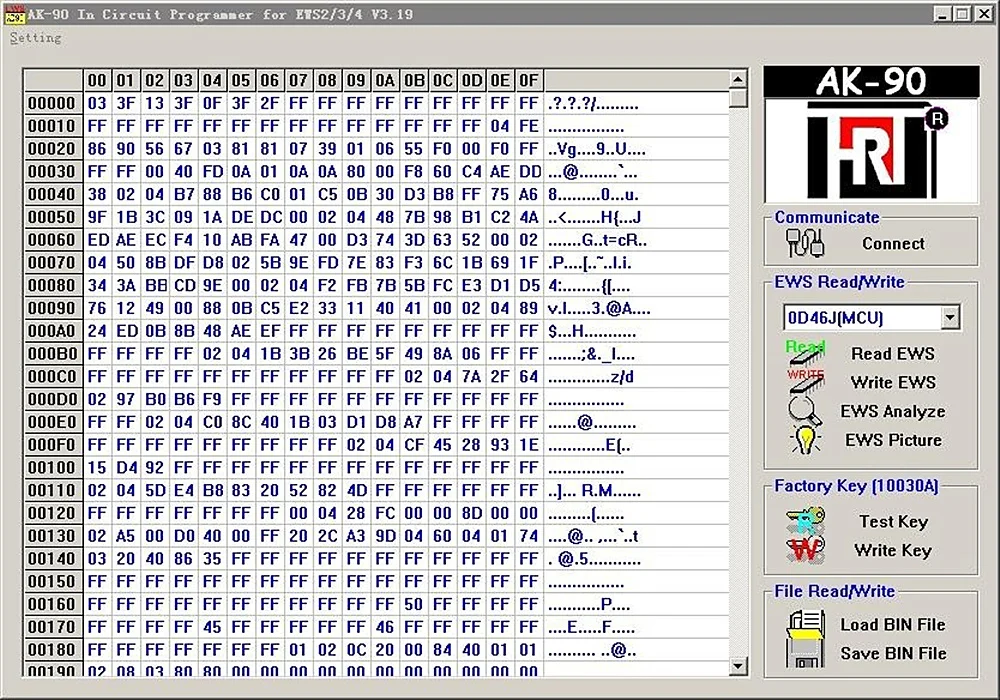Select the 00180 row address
This screenshot has width=1000, height=700.
52,650
